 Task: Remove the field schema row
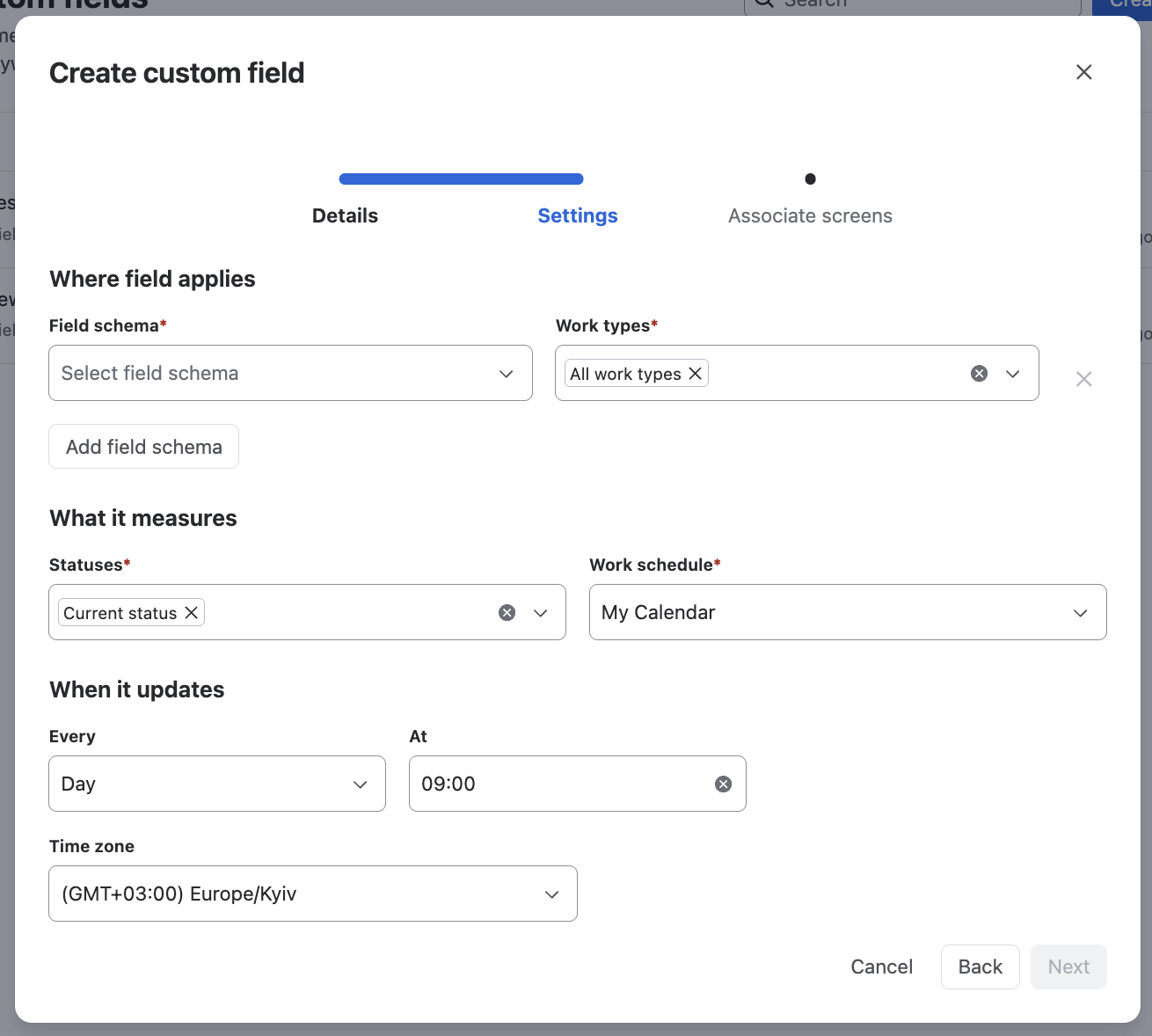1083,379
